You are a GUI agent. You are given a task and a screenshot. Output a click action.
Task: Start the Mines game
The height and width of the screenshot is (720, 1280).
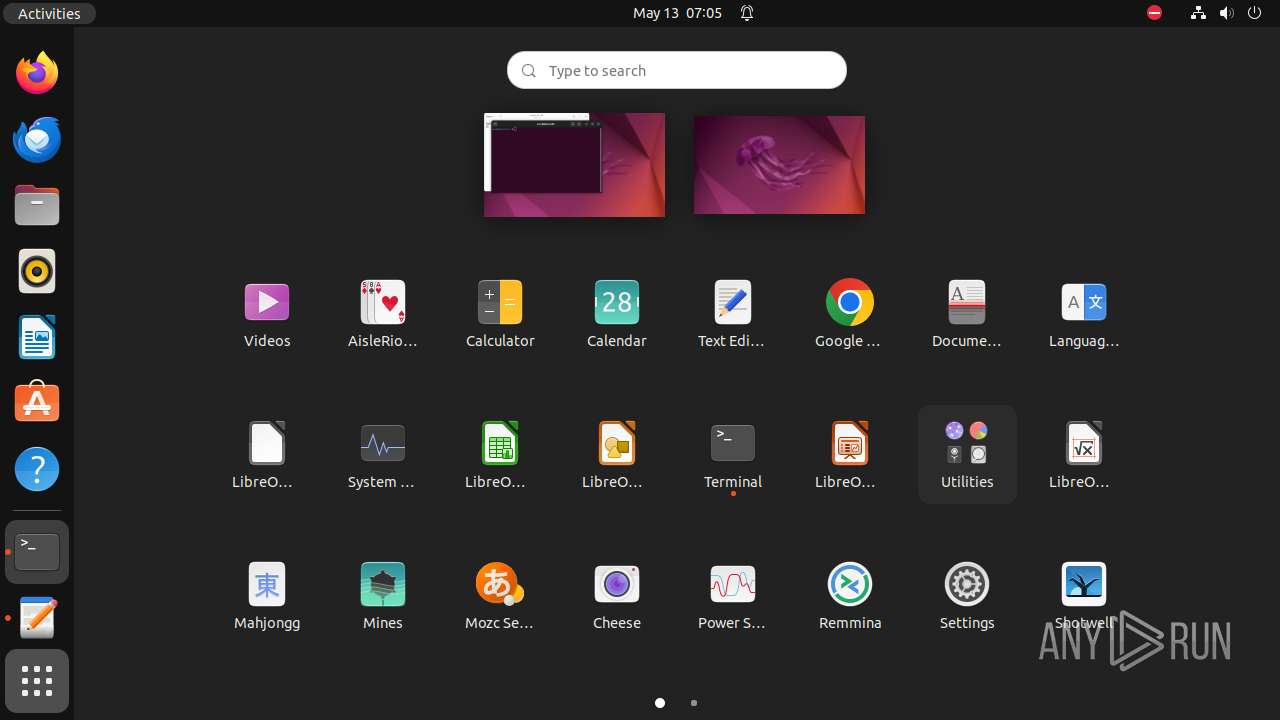[x=383, y=596]
